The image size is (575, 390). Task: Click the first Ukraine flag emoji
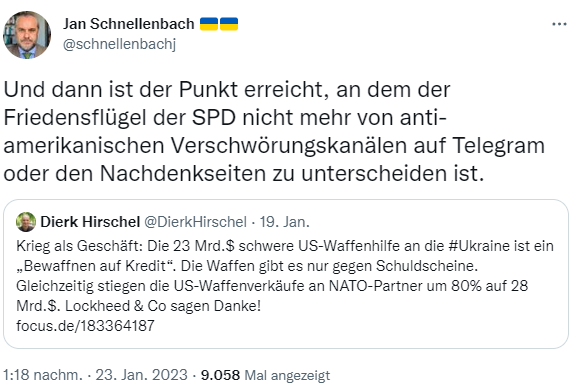209,24
